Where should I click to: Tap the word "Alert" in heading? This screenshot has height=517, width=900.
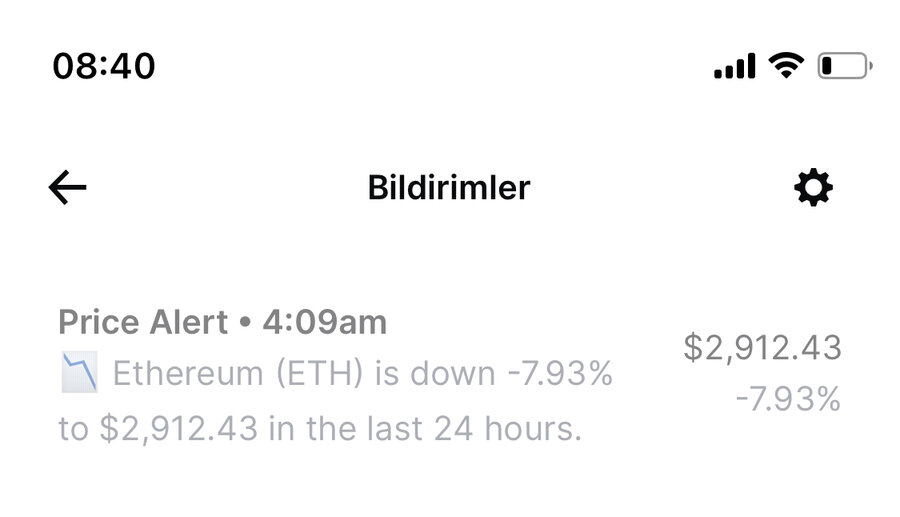click(x=187, y=322)
